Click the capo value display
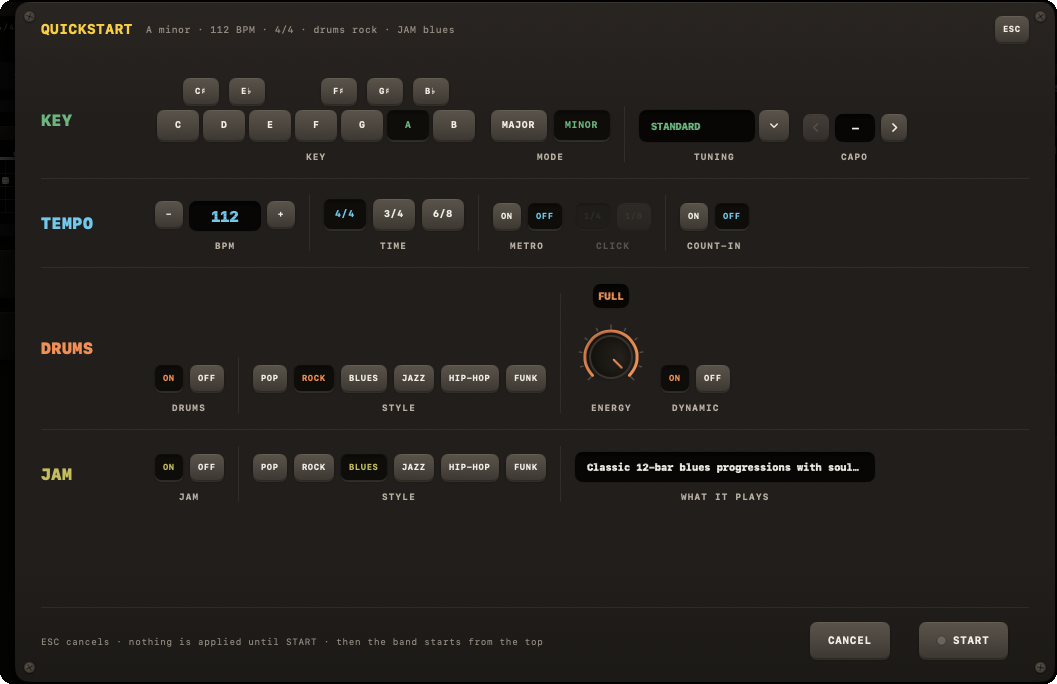1057x684 pixels. pyautogui.click(x=855, y=127)
